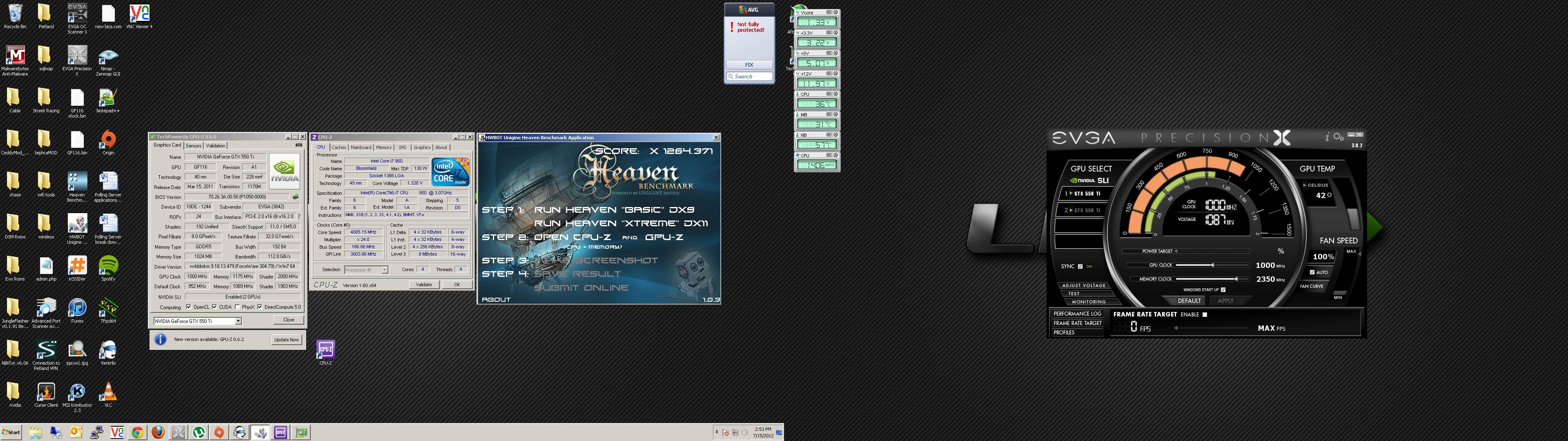1568x441 pixels.
Task: Click the uTorrent icon in the taskbar
Action: (x=199, y=432)
